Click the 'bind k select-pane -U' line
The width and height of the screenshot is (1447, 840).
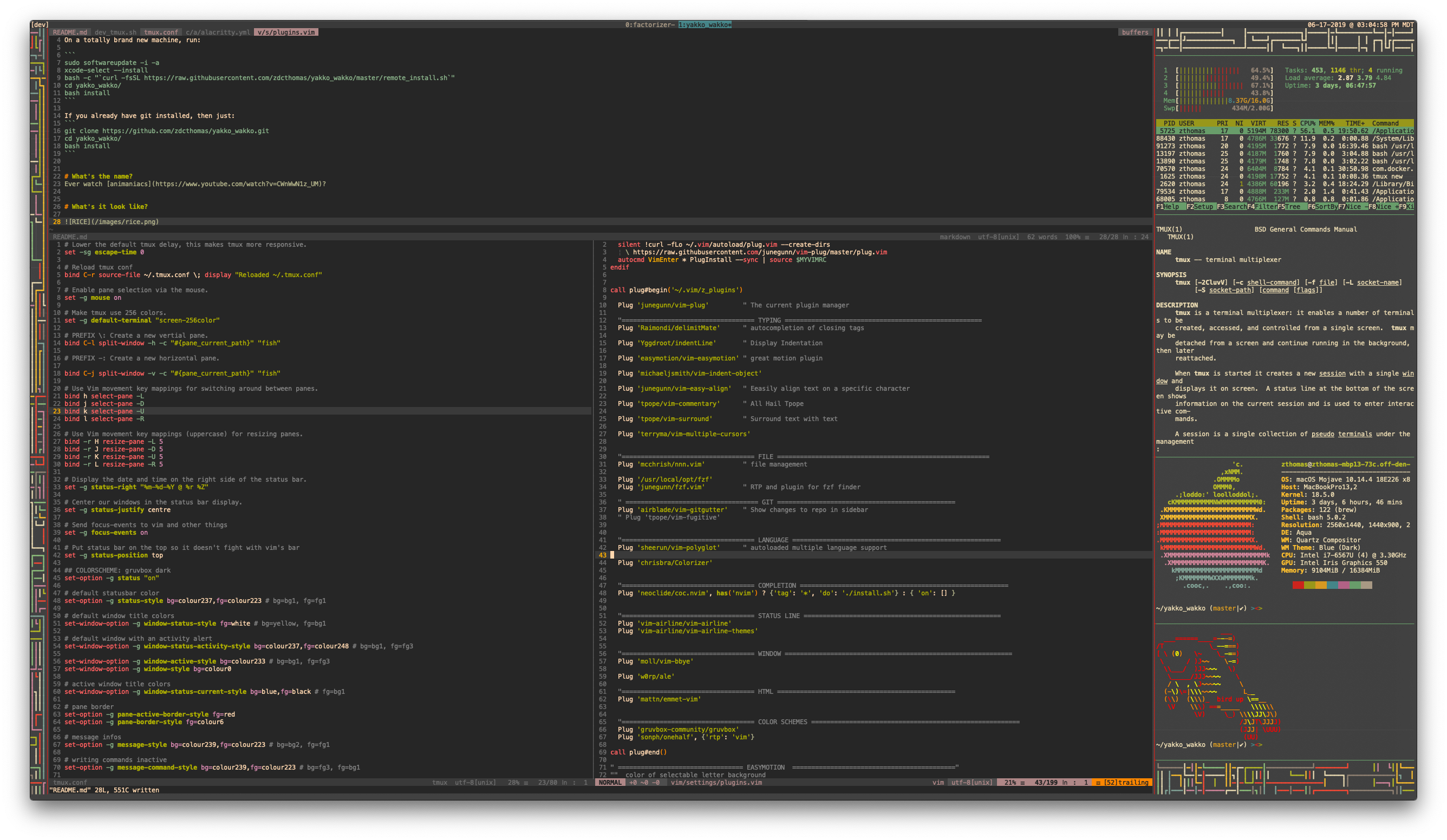[x=104, y=411]
